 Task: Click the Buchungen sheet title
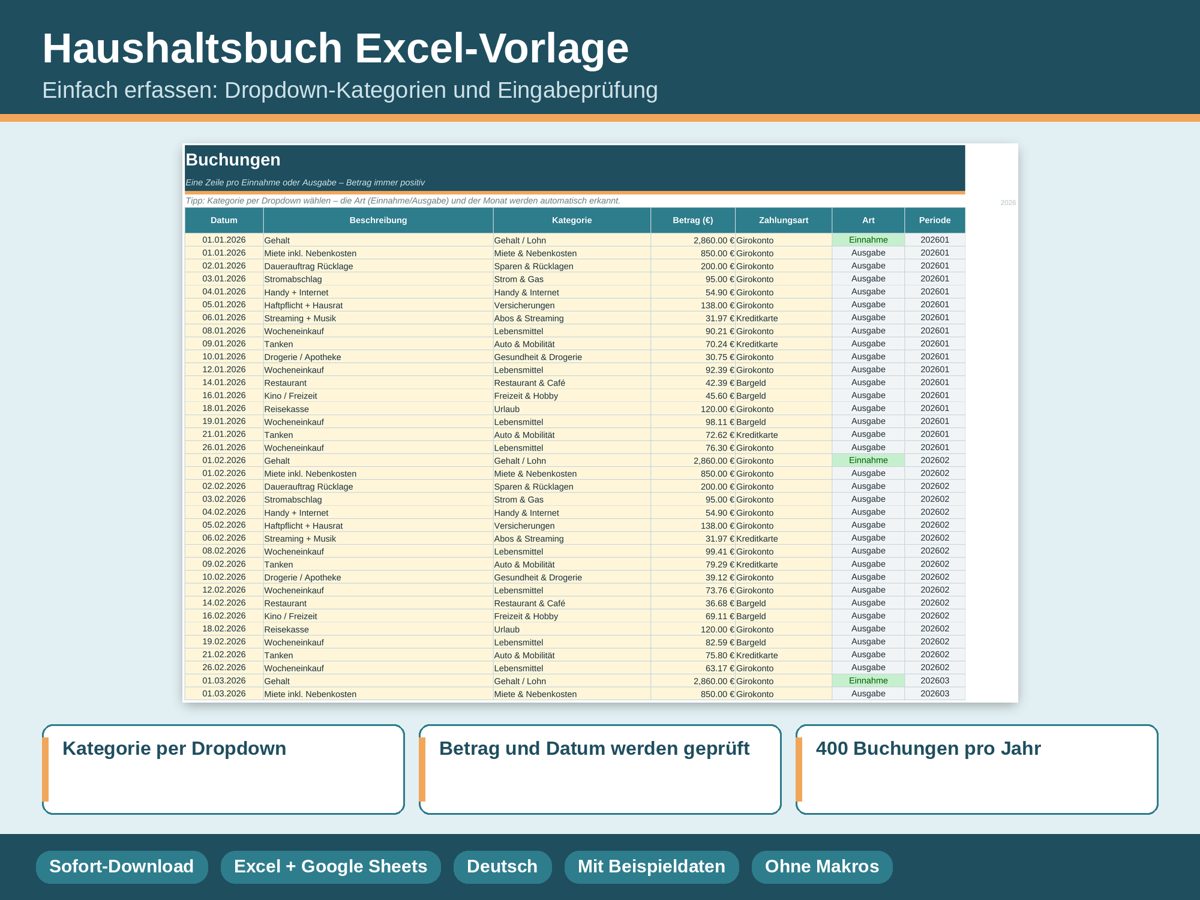point(233,160)
